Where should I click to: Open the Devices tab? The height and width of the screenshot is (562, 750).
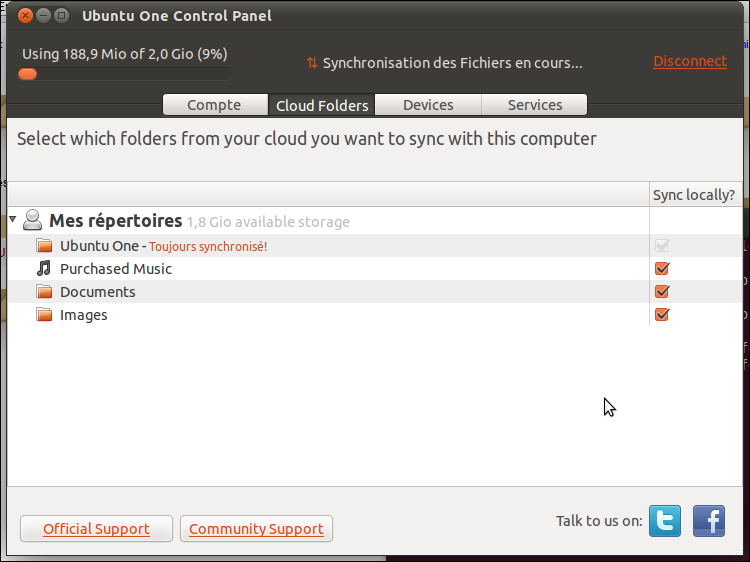(428, 105)
